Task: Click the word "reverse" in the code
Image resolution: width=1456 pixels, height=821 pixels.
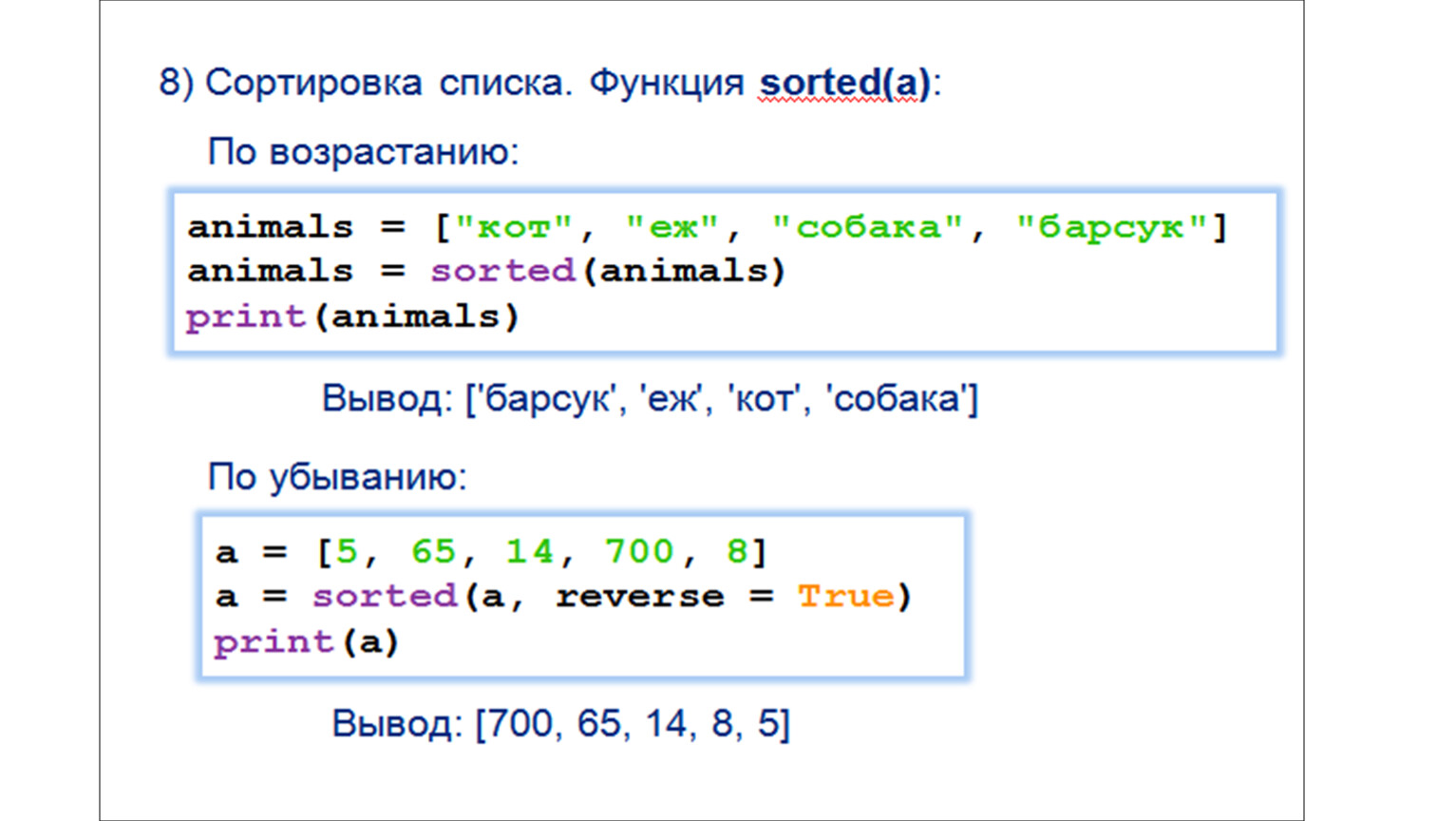Action: (x=639, y=598)
